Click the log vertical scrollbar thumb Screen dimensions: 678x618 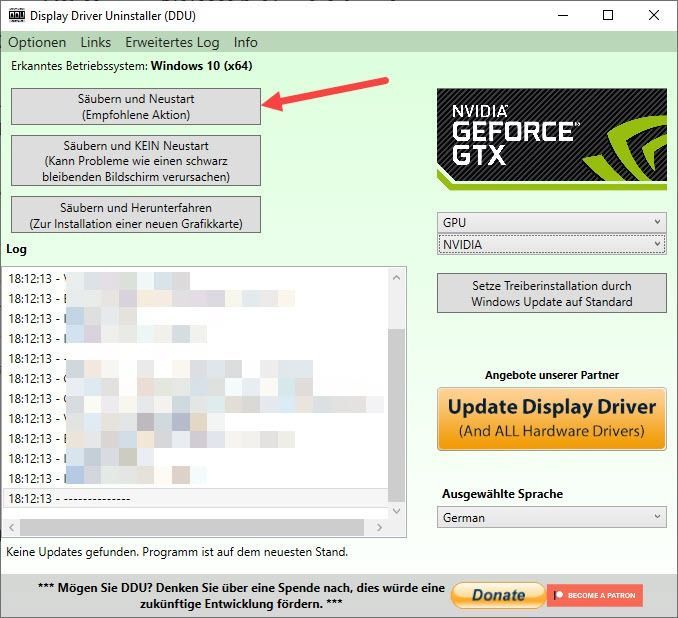(x=397, y=415)
